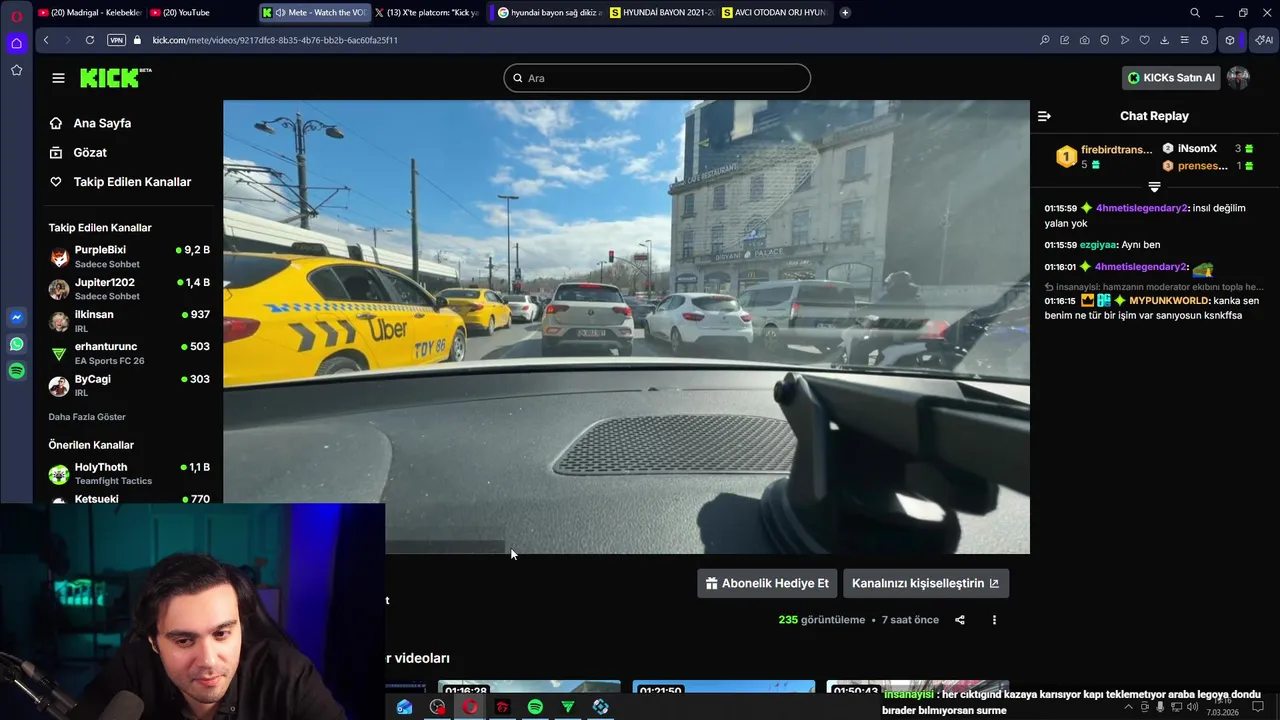Open a new browser tab

point(845,13)
